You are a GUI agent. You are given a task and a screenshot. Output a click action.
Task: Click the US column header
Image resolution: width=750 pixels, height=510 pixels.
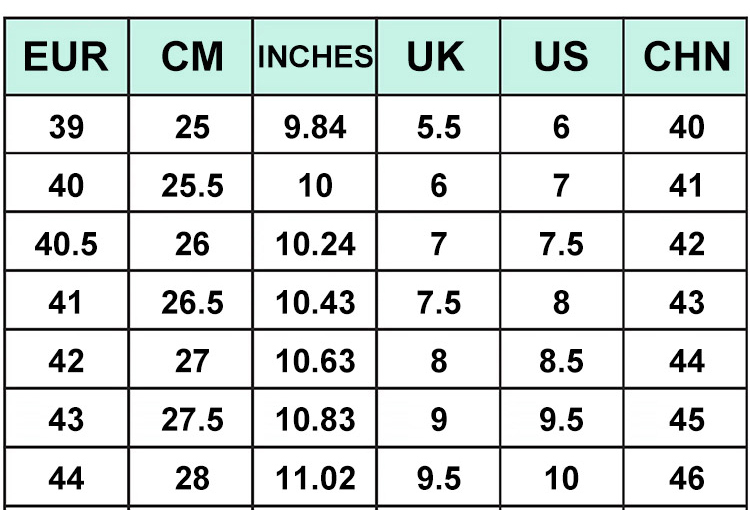point(561,57)
